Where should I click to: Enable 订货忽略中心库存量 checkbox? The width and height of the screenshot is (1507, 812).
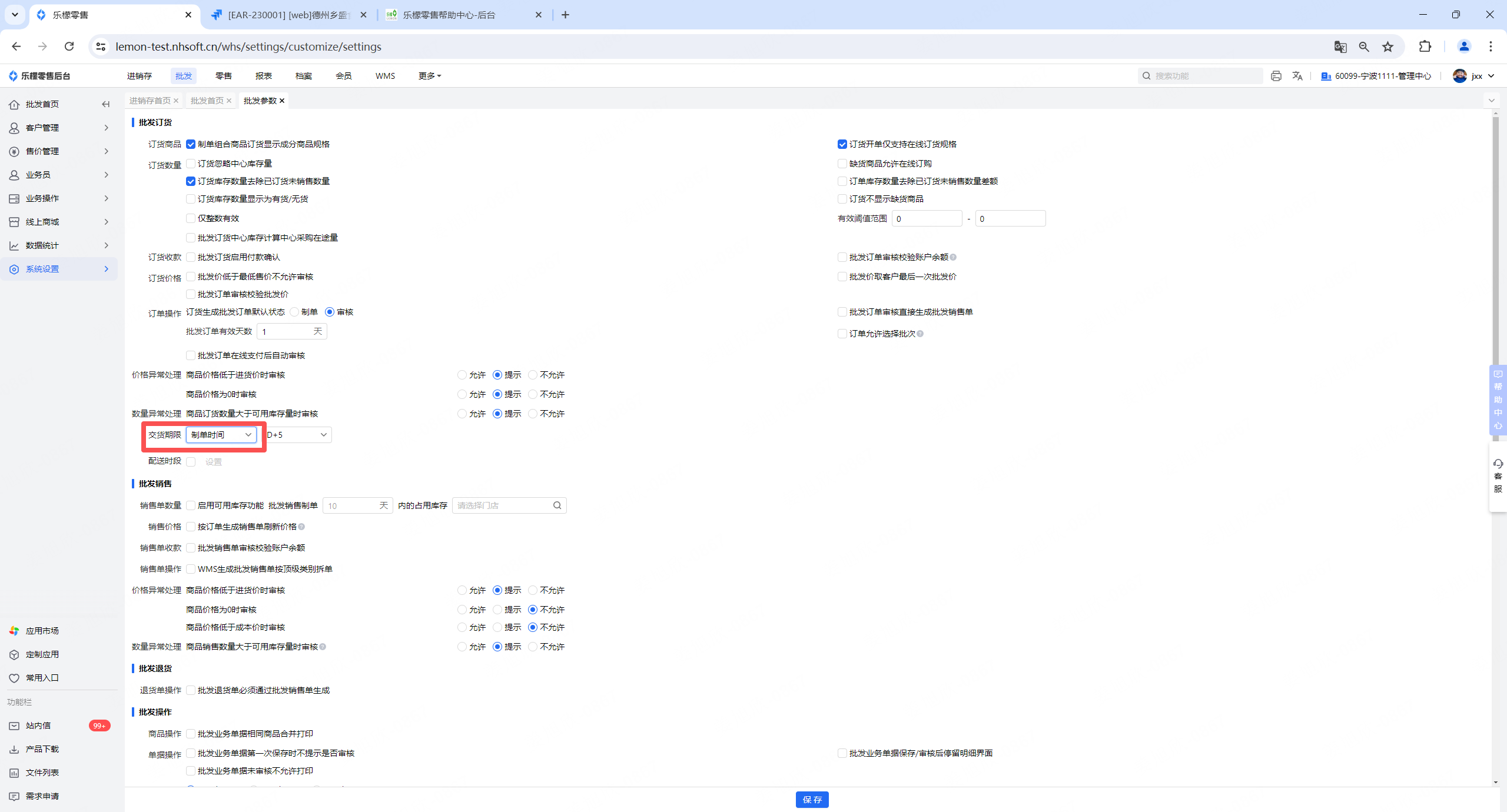pyautogui.click(x=191, y=164)
